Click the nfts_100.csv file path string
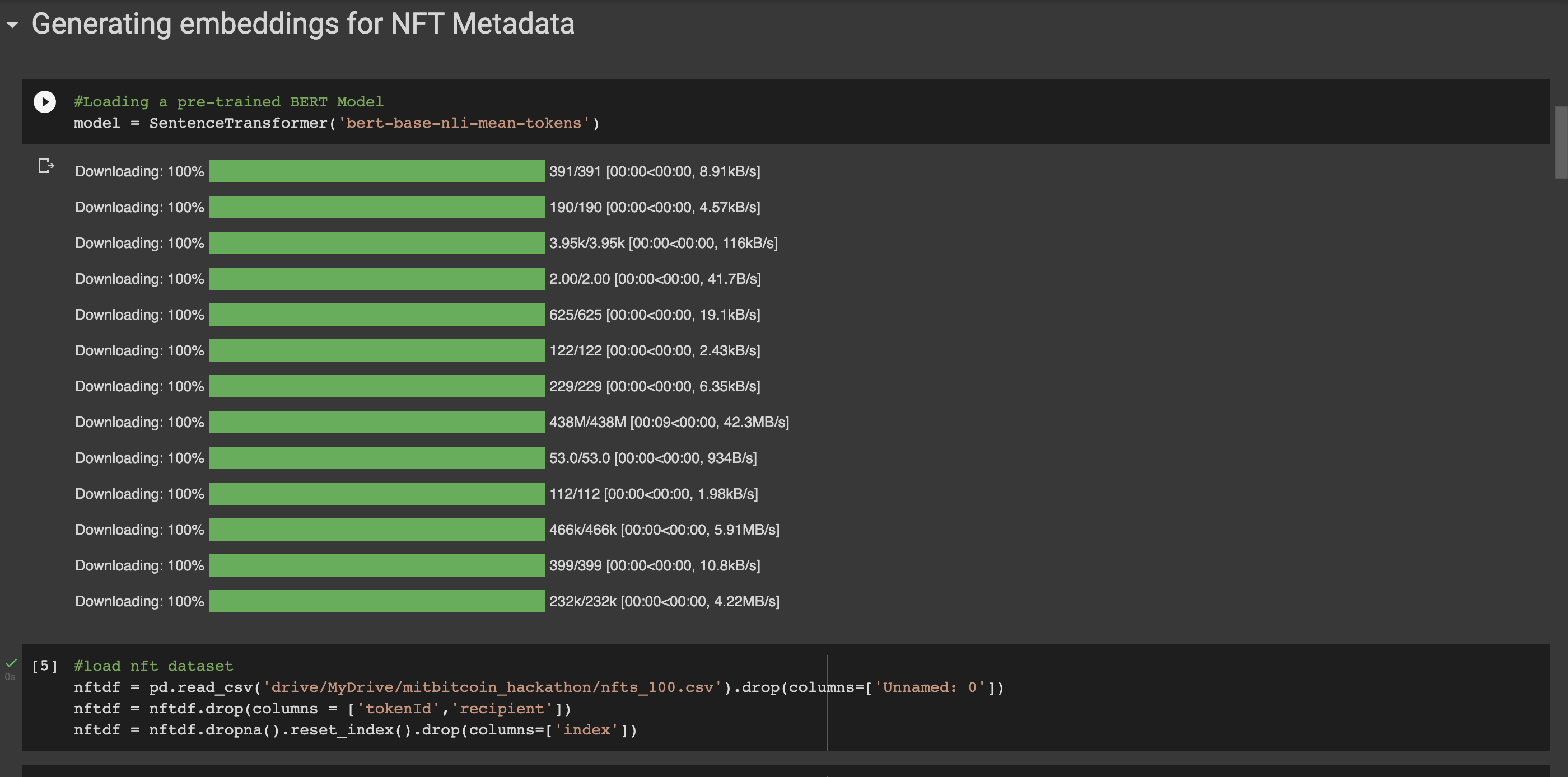 tap(492, 687)
